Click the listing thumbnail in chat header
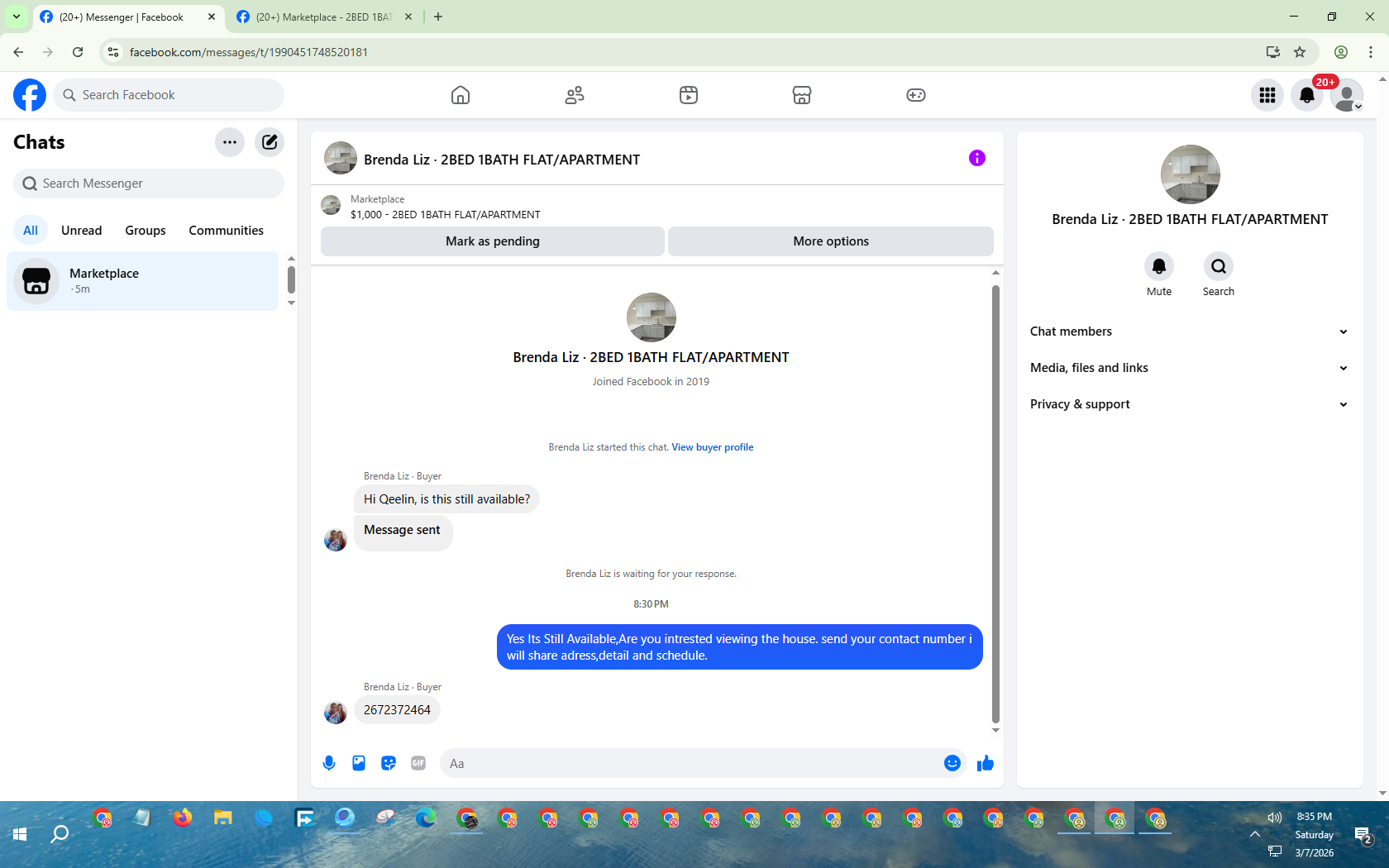Viewport: 1389px width, 868px height. (x=341, y=158)
